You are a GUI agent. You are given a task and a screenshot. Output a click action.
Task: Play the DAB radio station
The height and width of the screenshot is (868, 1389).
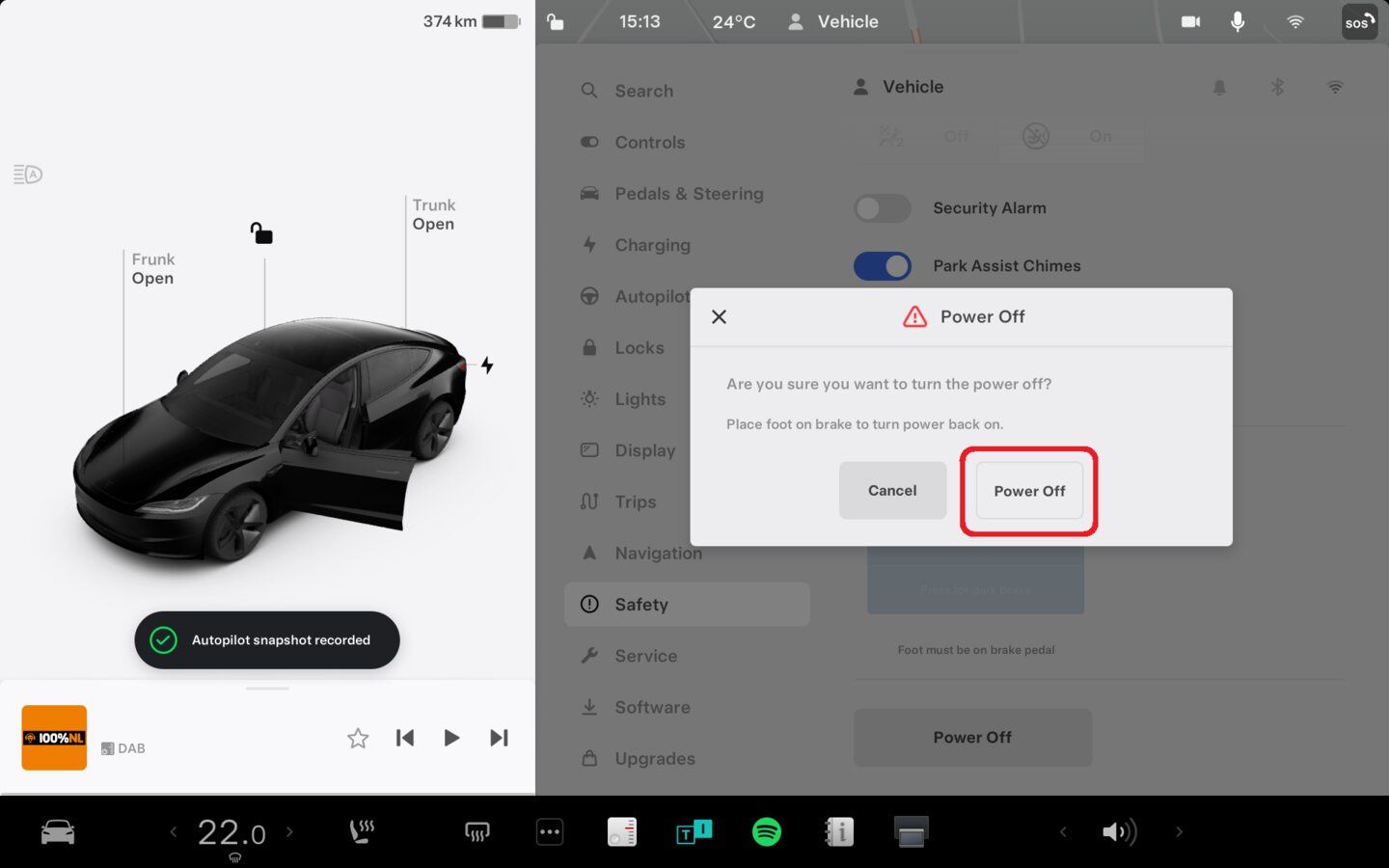[451, 738]
